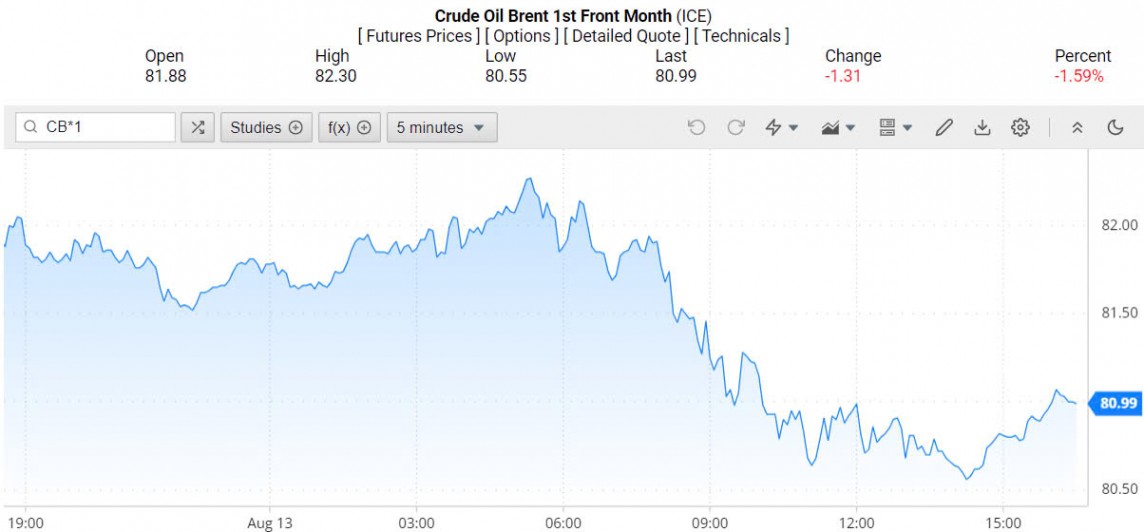Expand the panel layout template dropdown
This screenshot has height=532, width=1144.
pyautogui.click(x=895, y=127)
